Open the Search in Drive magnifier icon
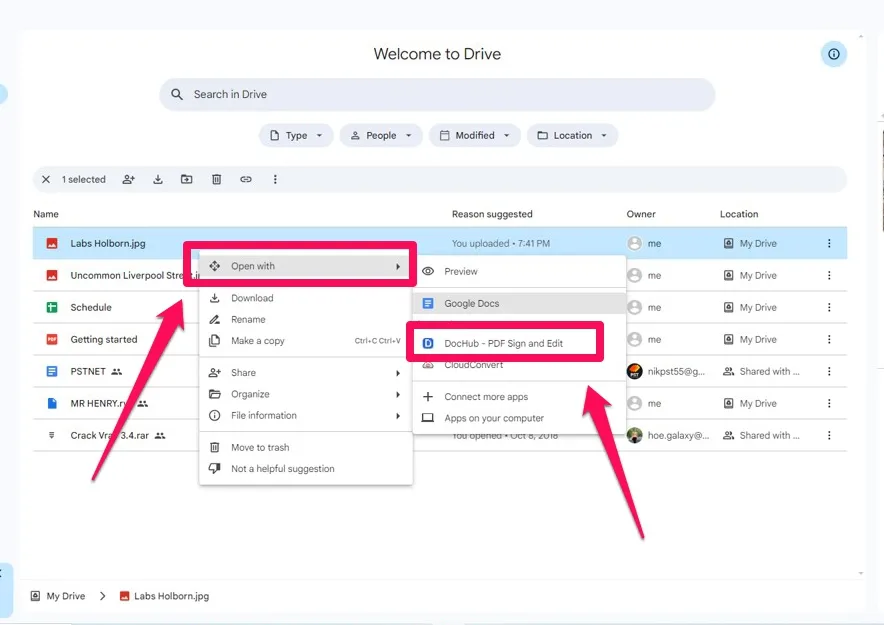Viewport: 884px width, 625px height. click(x=177, y=94)
